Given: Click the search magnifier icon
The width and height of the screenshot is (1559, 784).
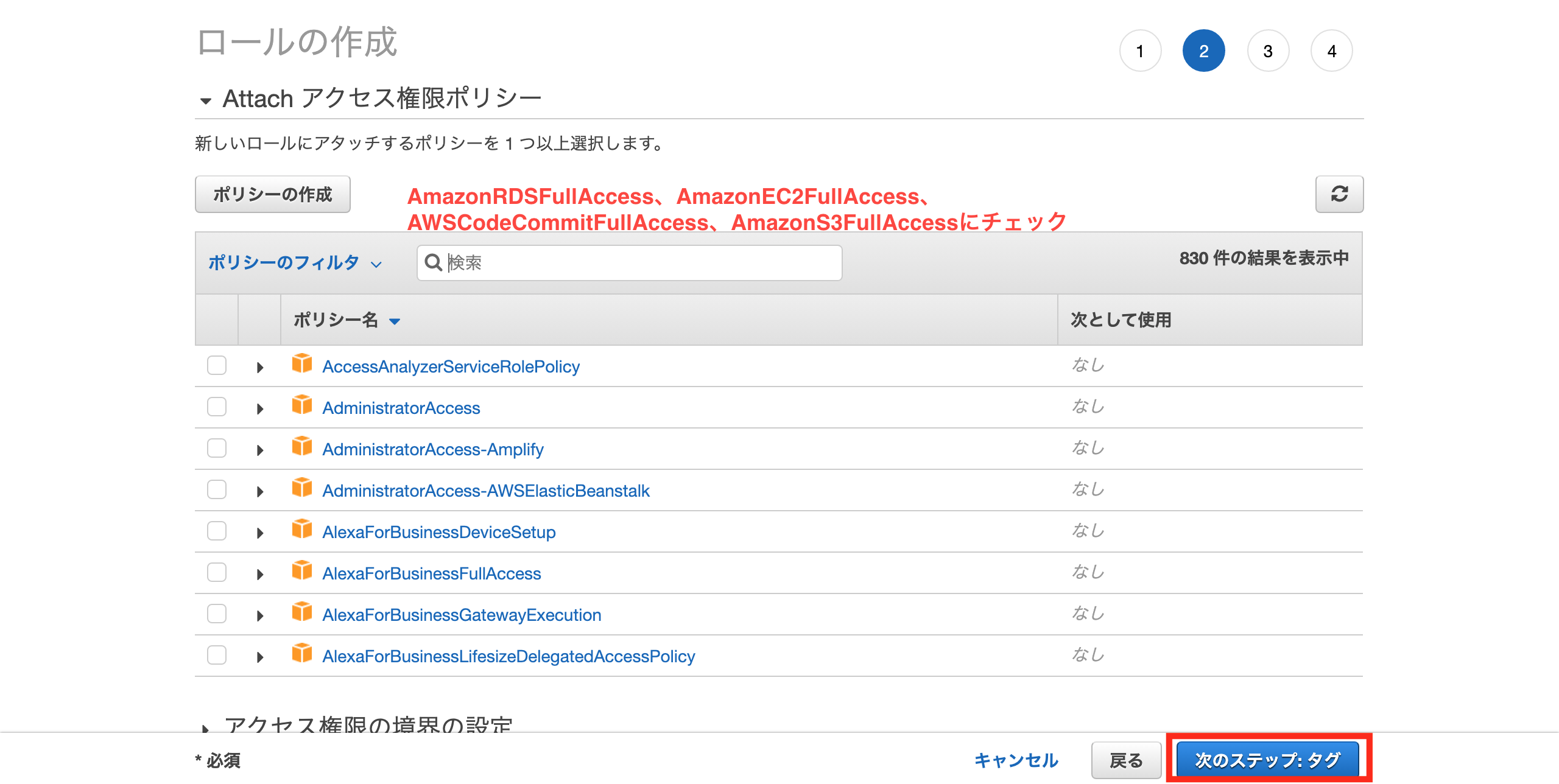Looking at the screenshot, I should tap(433, 262).
